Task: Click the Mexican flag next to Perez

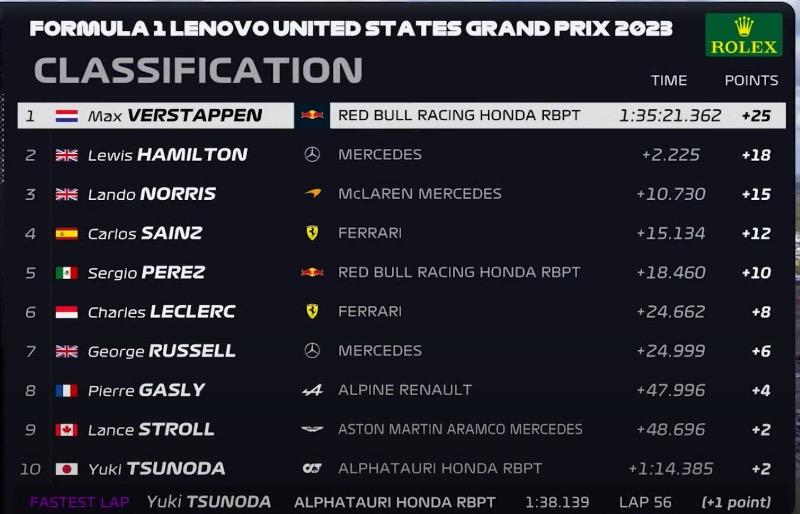Action: pyautogui.click(x=67, y=273)
